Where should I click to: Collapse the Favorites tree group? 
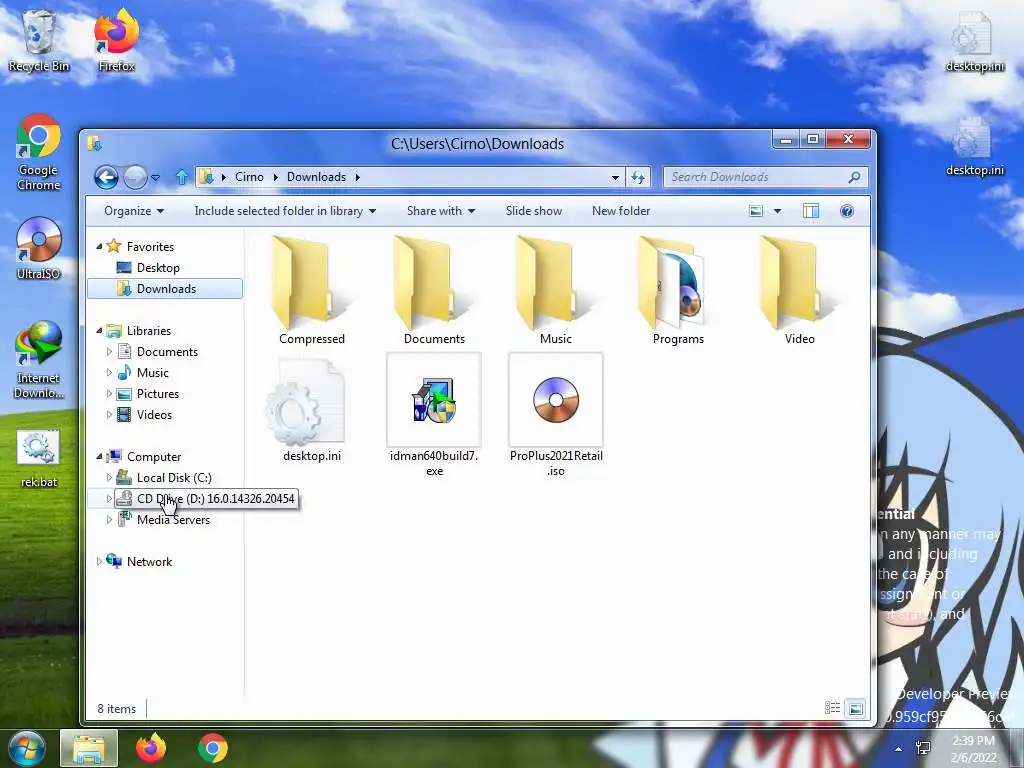point(99,247)
